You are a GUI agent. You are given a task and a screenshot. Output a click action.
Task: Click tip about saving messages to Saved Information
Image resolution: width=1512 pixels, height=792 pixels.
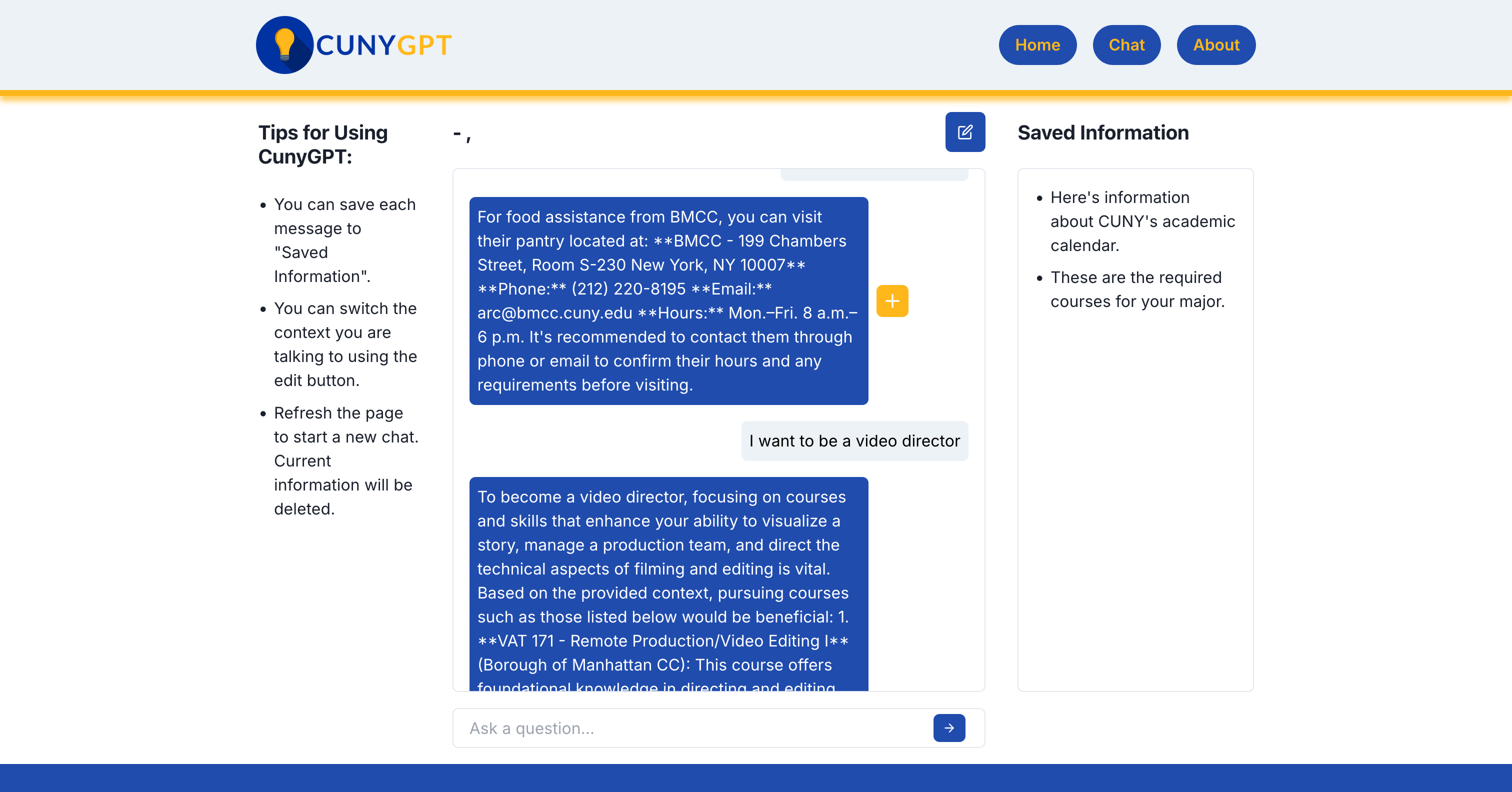coord(345,240)
